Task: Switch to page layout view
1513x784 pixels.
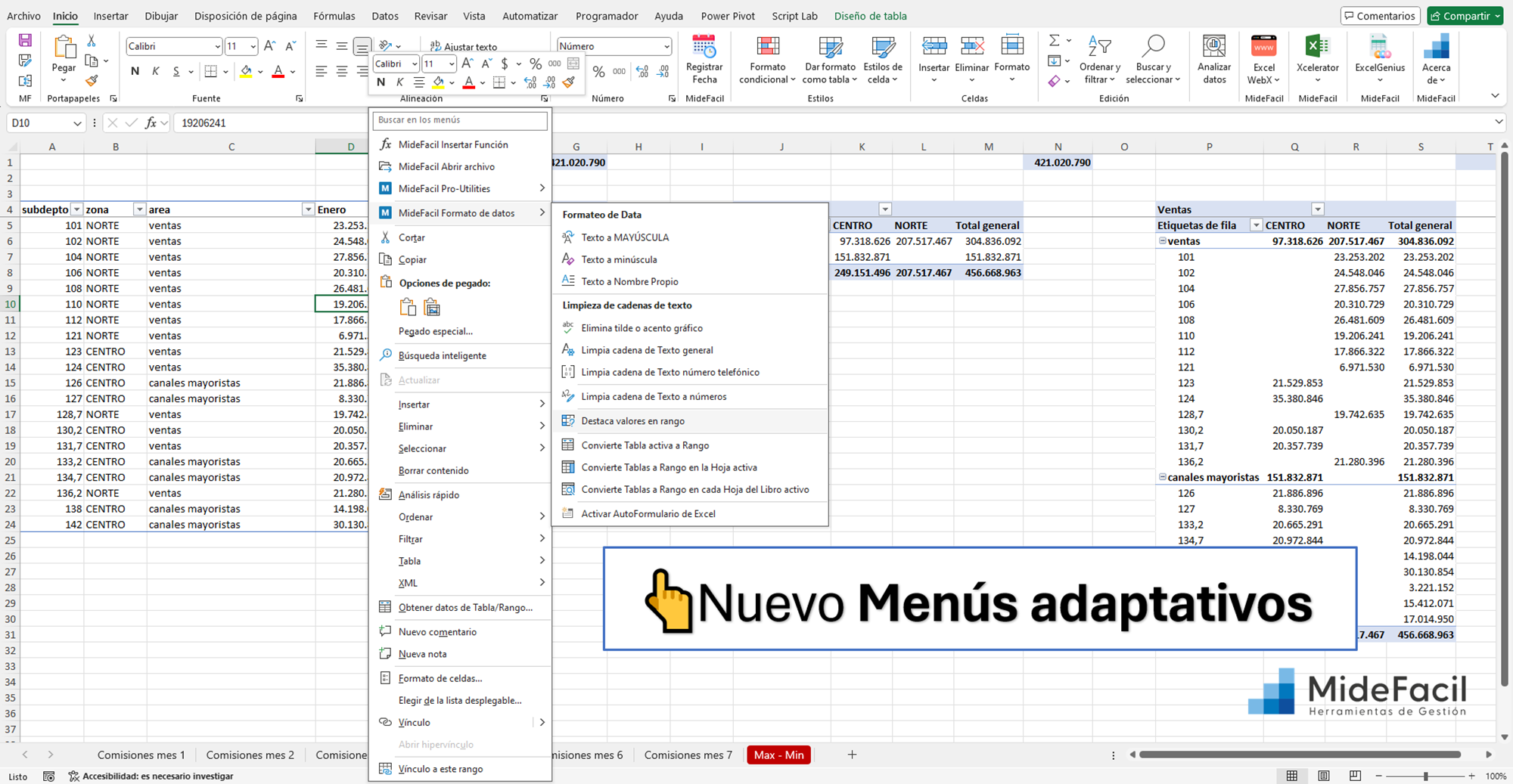Action: [x=1323, y=776]
